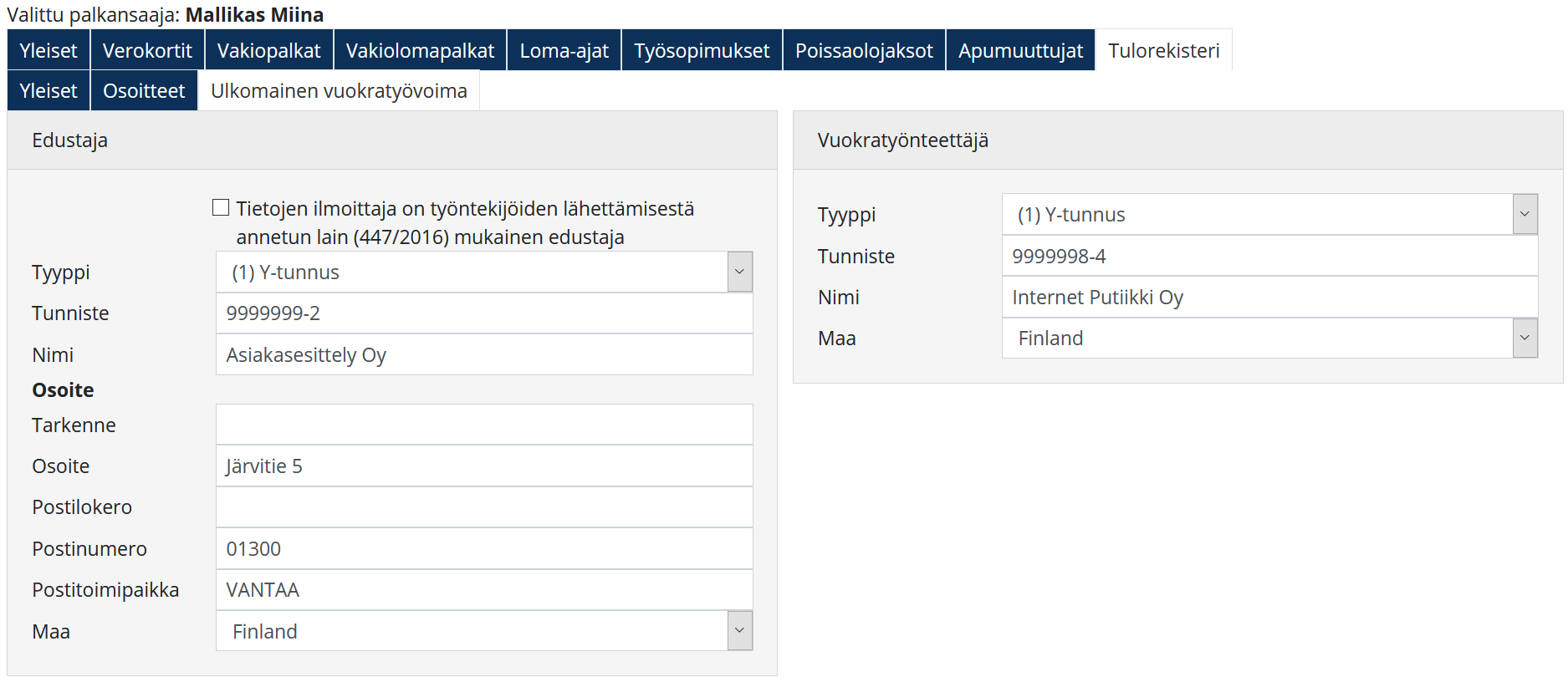Switch to the Verokortit tab
Image resolution: width=1568 pixels, height=677 pixels.
(x=147, y=51)
